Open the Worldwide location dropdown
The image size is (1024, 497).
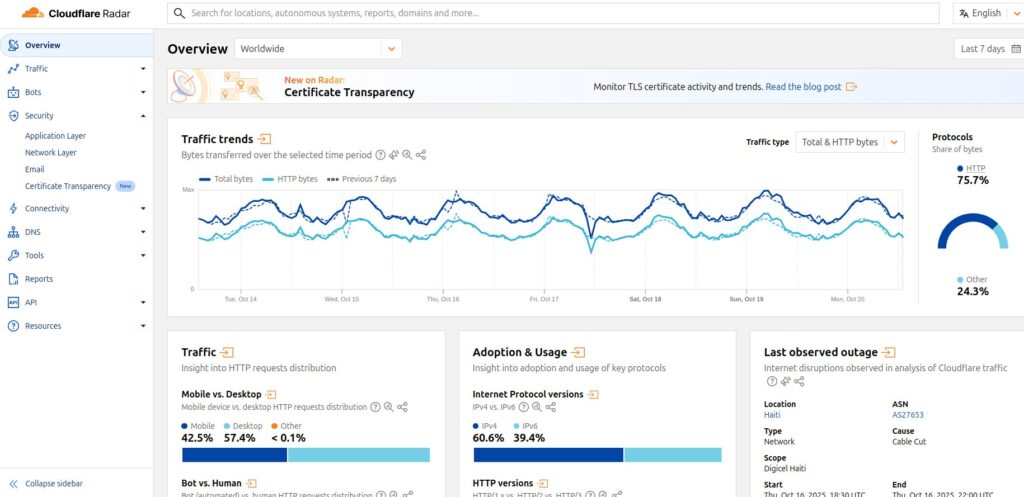click(x=318, y=48)
